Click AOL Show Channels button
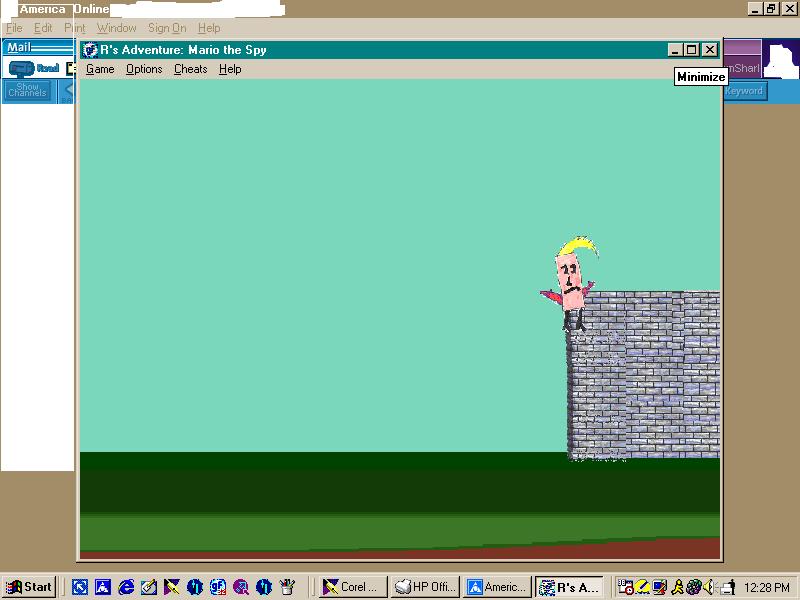Viewport: 800px width, 600px height. pyautogui.click(x=27, y=90)
